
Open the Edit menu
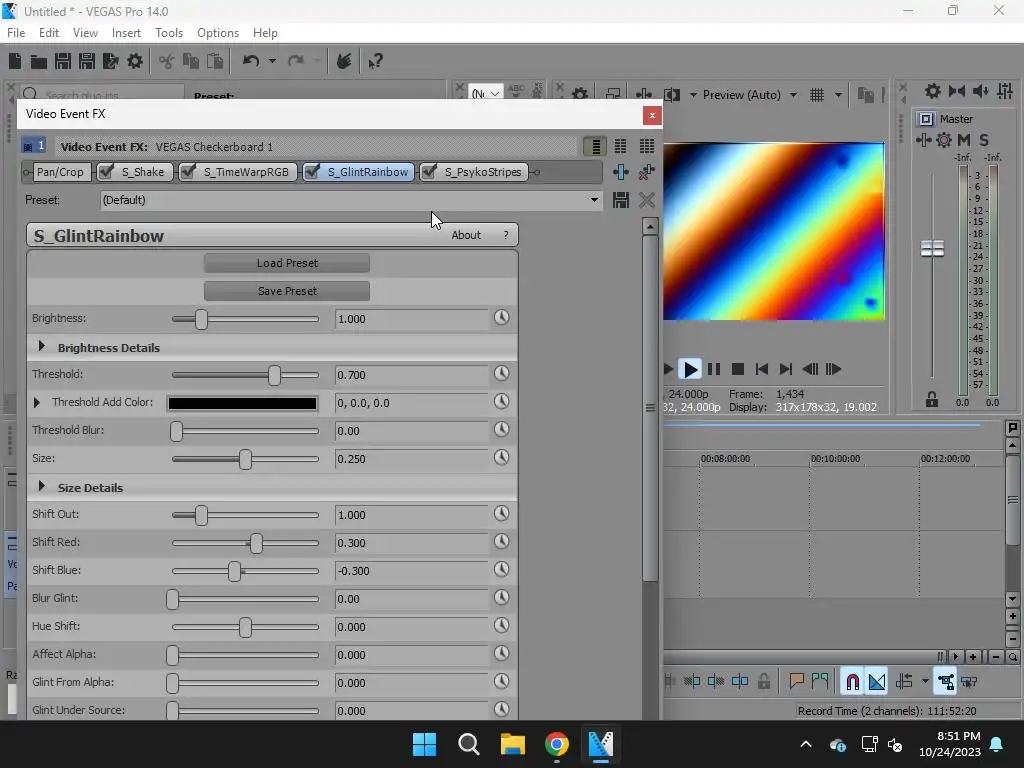pos(48,33)
